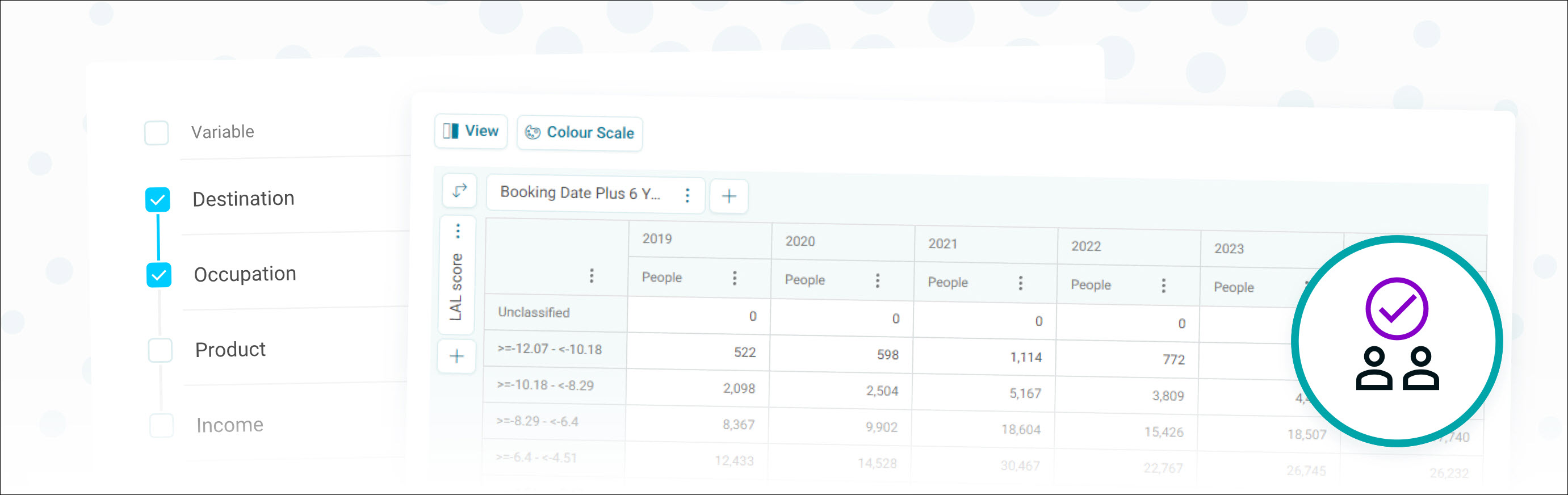Click the Product variable label
The height and width of the screenshot is (495, 1568).
[x=230, y=350]
